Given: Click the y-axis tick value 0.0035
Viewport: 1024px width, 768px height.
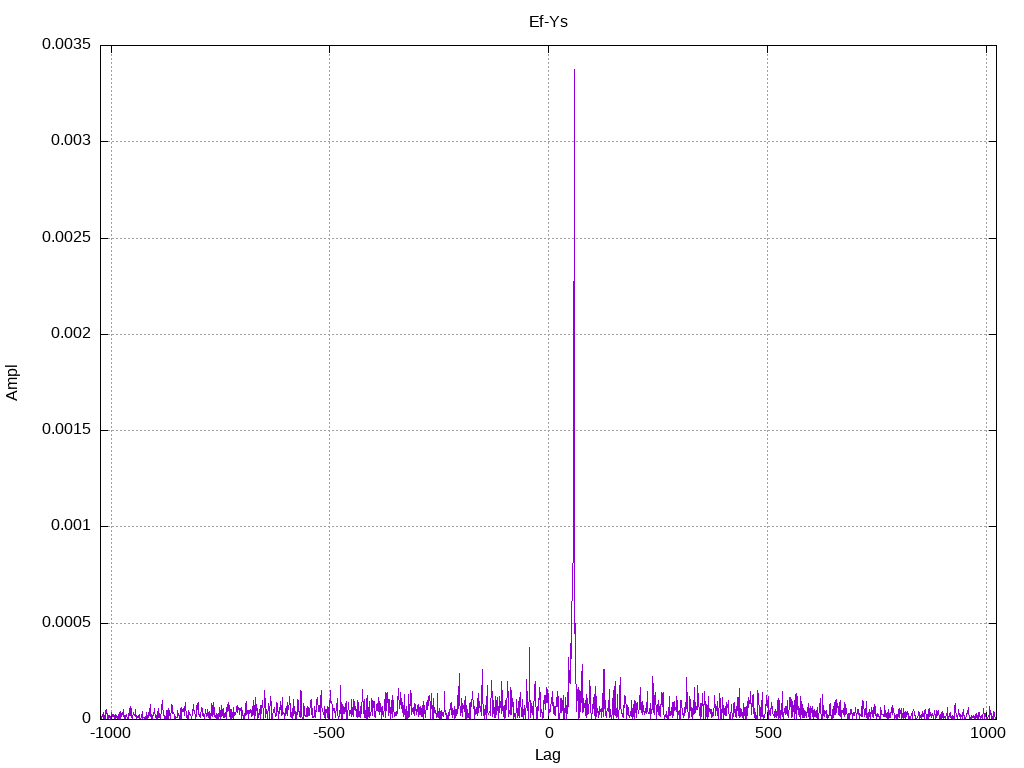Looking at the screenshot, I should [67, 44].
